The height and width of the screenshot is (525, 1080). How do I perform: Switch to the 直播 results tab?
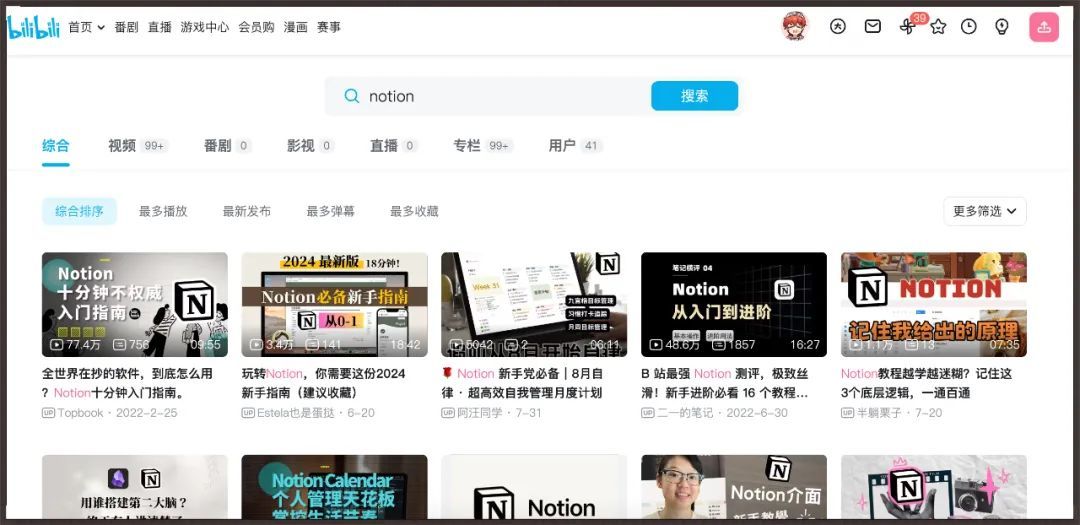[393, 146]
